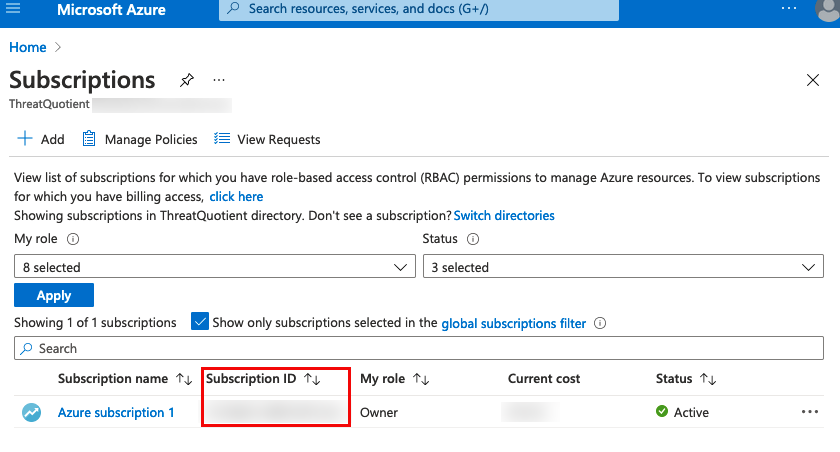The image size is (840, 452).
Task: Sort by Subscription ID column
Action: point(263,379)
